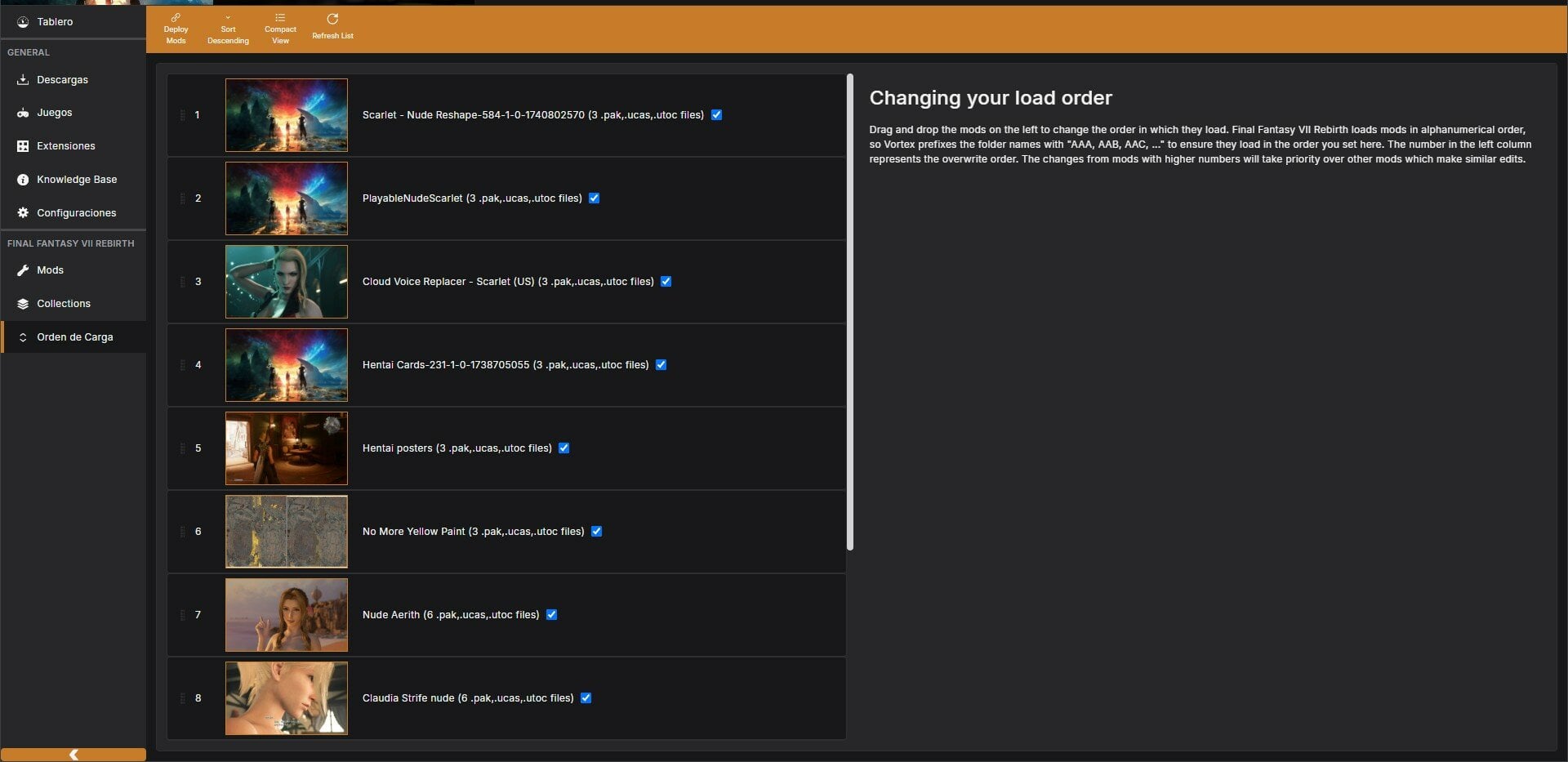
Task: Uncheck Hentai posters mod checkbox
Action: pyautogui.click(x=564, y=448)
